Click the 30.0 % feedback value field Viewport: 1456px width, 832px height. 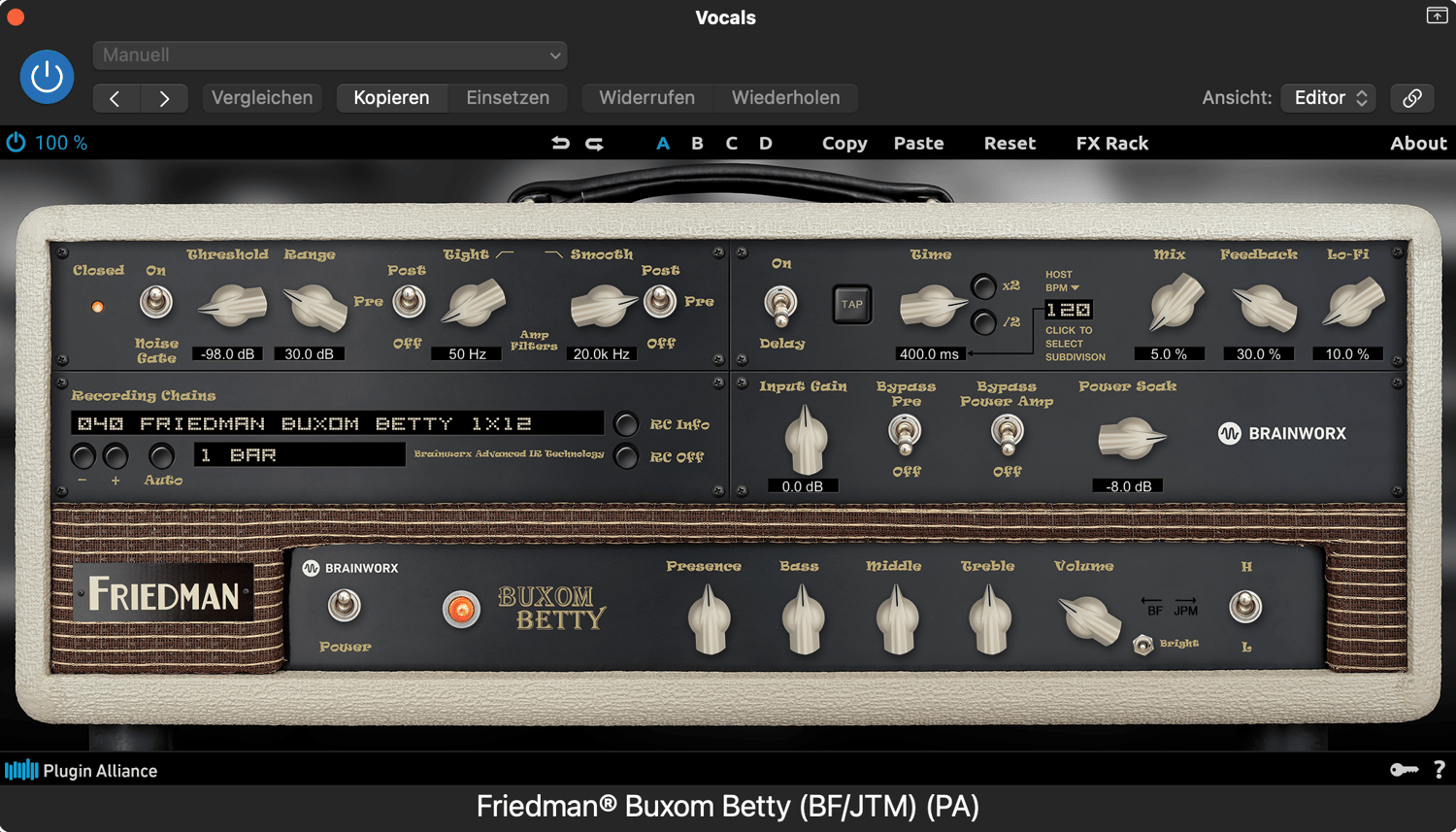[1259, 354]
